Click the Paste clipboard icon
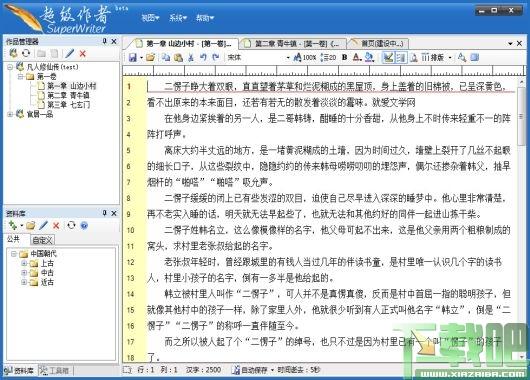The height and width of the screenshot is (380, 530). 178,57
